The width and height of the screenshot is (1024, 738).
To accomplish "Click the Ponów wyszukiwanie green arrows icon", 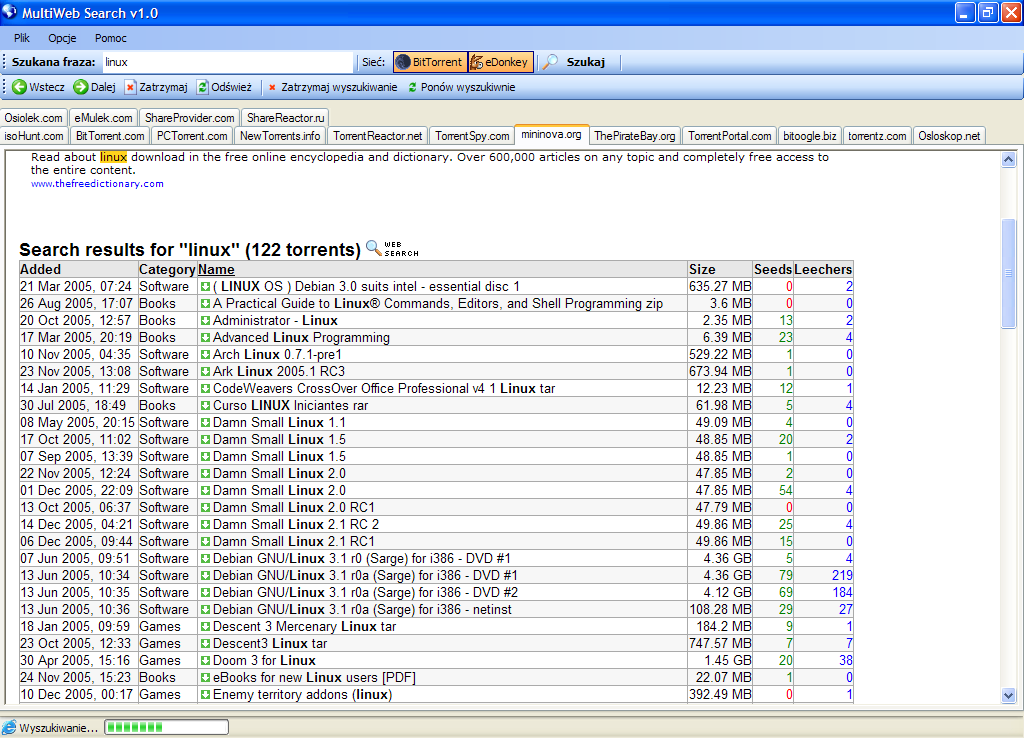I will (412, 88).
